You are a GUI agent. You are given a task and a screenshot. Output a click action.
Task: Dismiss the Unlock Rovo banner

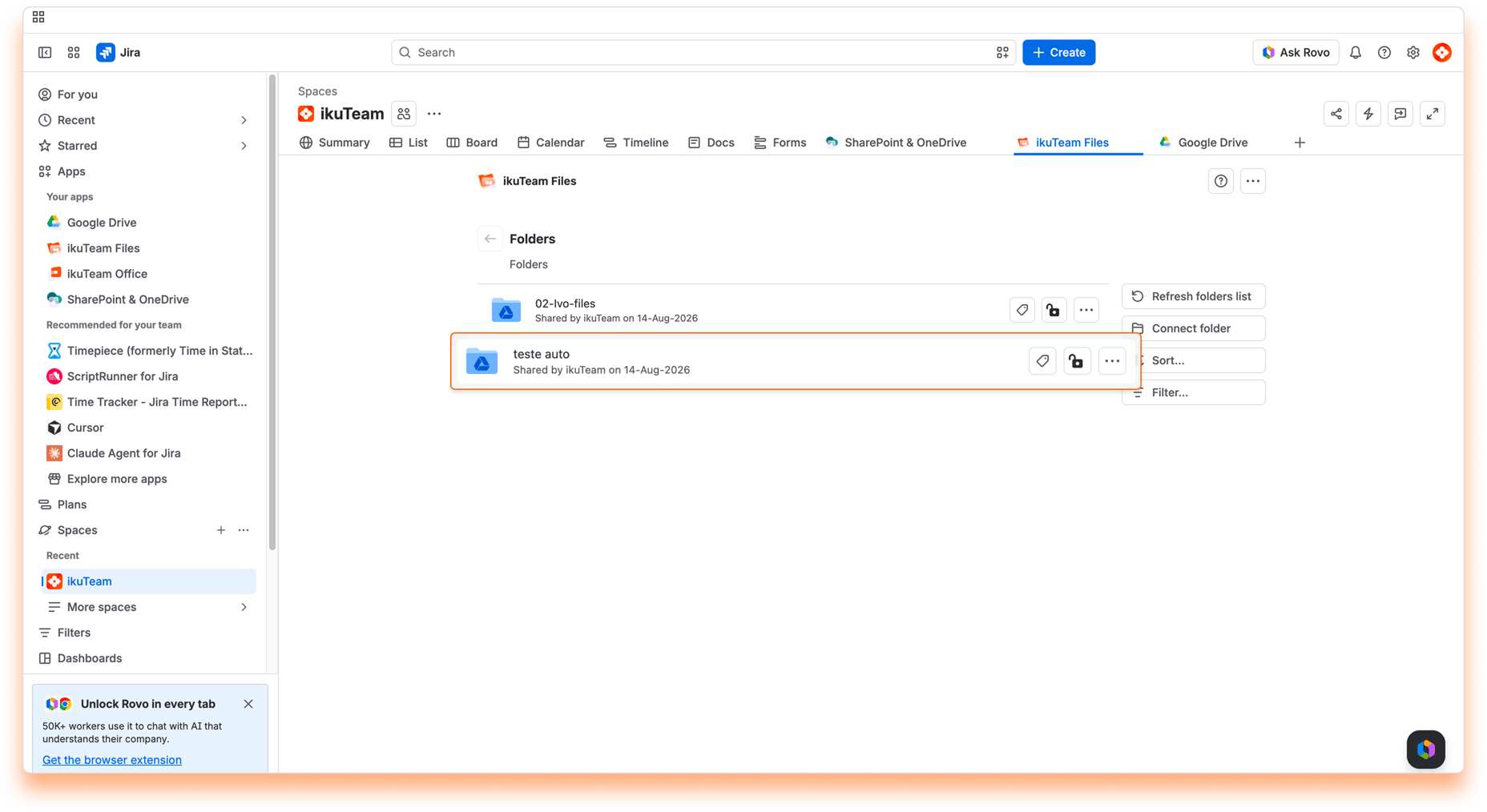248,704
